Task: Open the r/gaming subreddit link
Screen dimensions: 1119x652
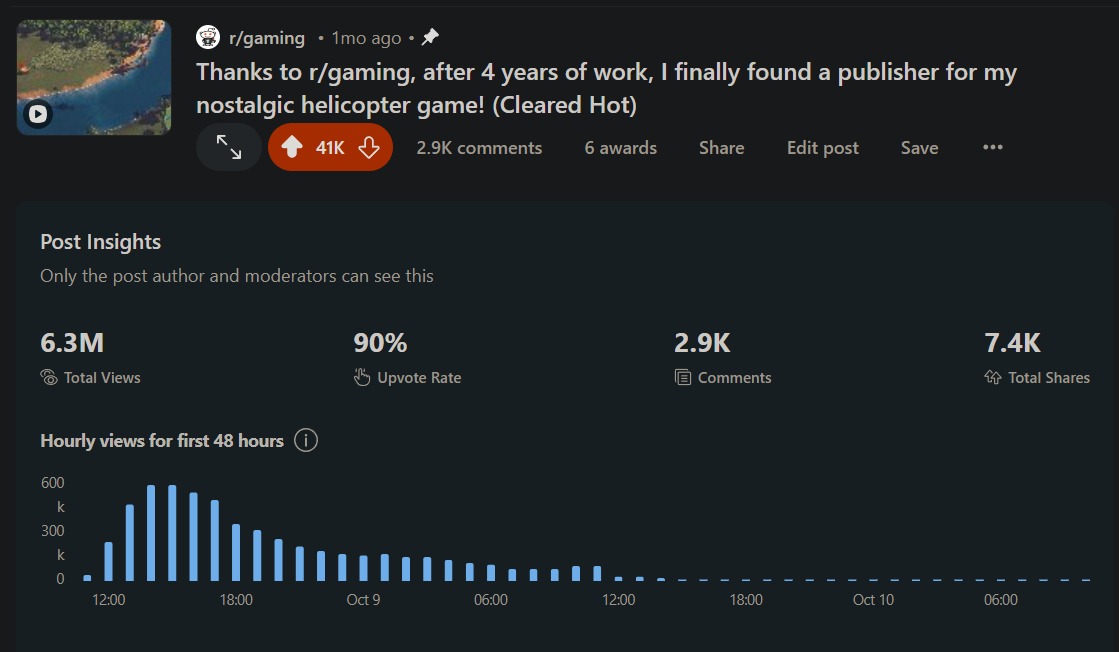Action: (266, 38)
